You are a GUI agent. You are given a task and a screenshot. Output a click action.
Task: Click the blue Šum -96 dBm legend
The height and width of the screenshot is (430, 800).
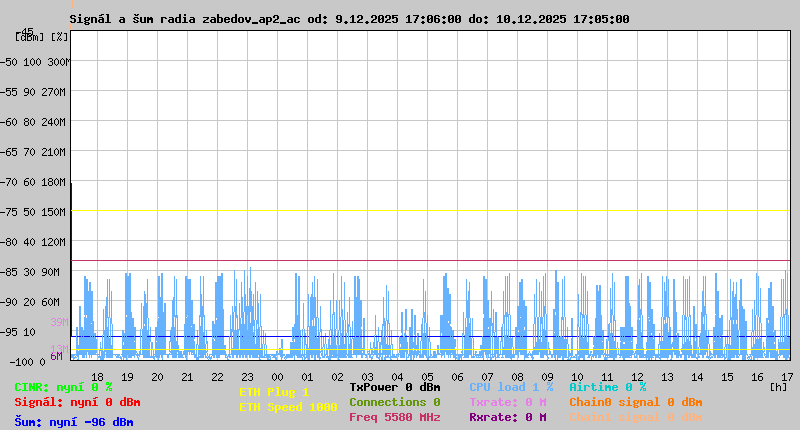pos(74,422)
